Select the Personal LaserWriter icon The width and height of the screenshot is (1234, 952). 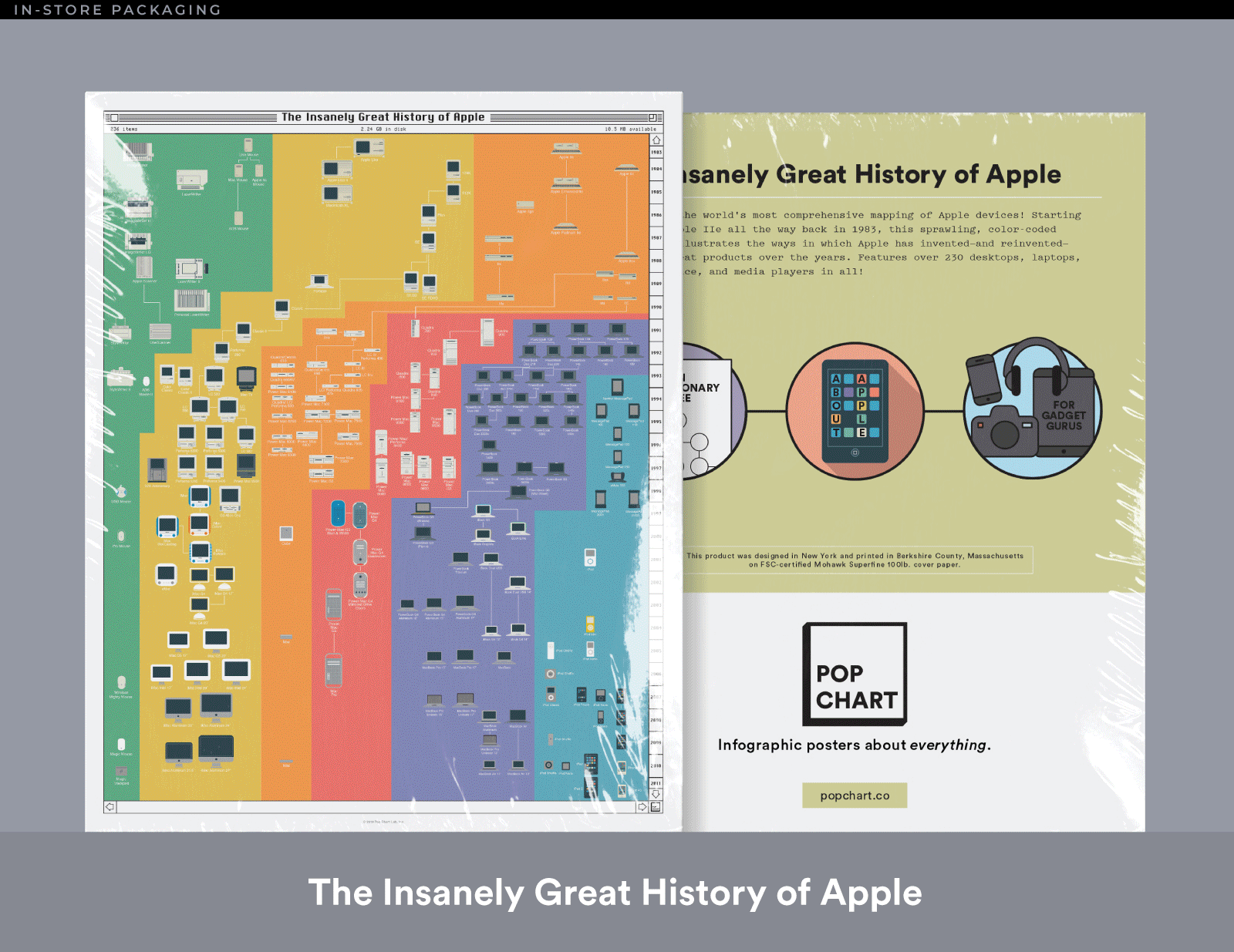[190, 299]
